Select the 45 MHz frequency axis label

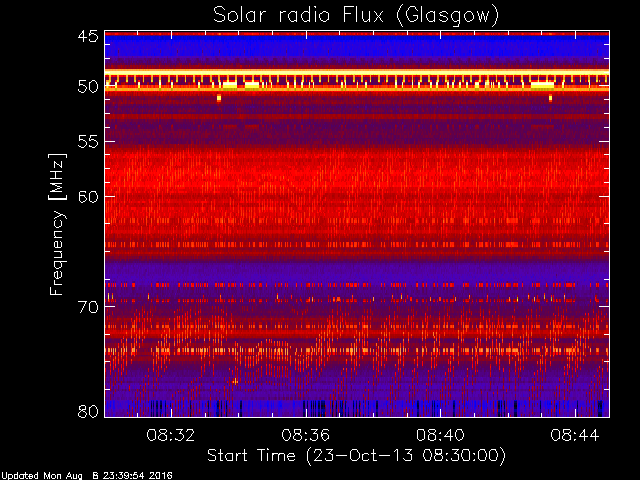[88, 36]
